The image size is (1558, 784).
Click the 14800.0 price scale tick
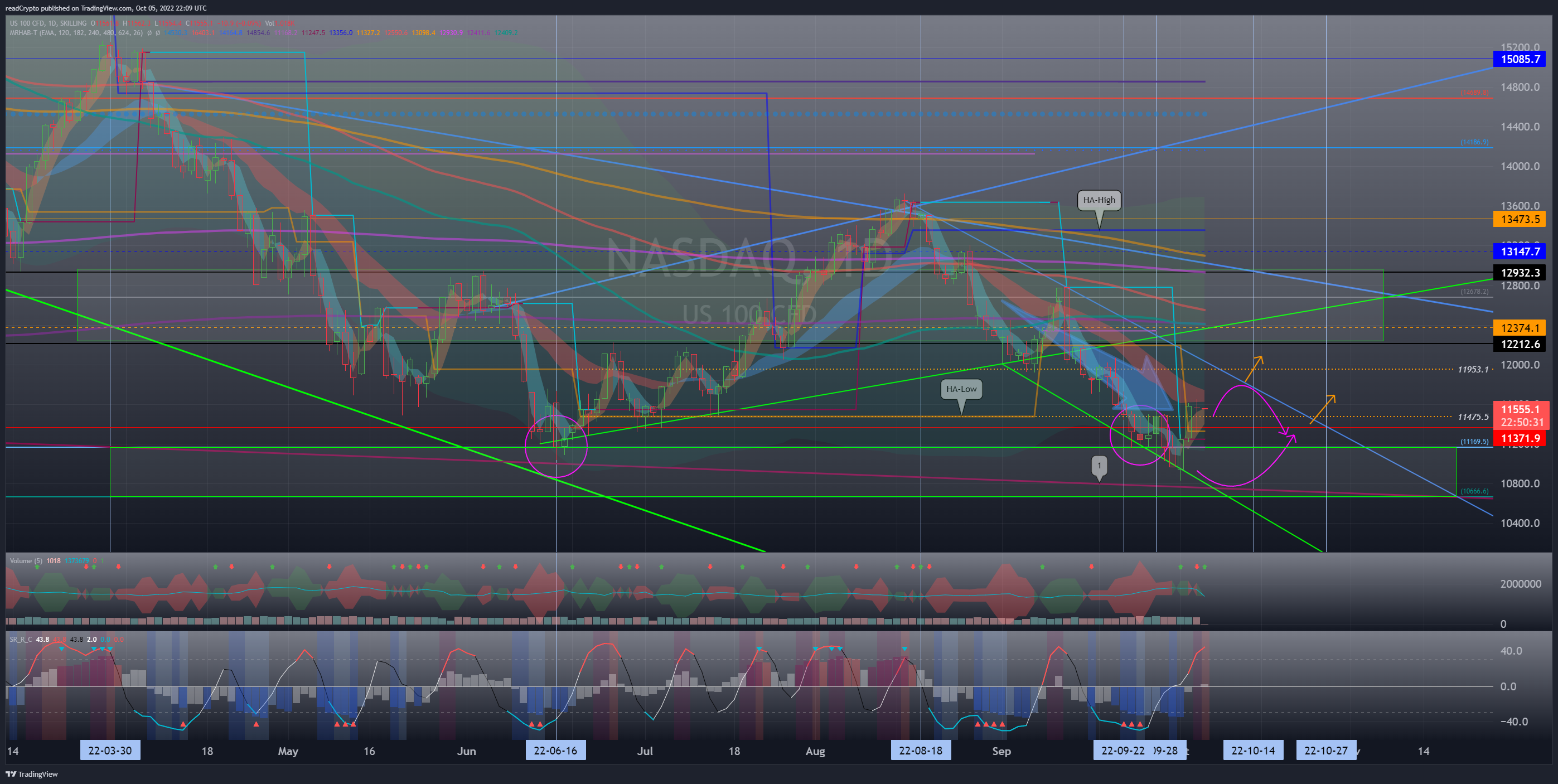click(1520, 87)
